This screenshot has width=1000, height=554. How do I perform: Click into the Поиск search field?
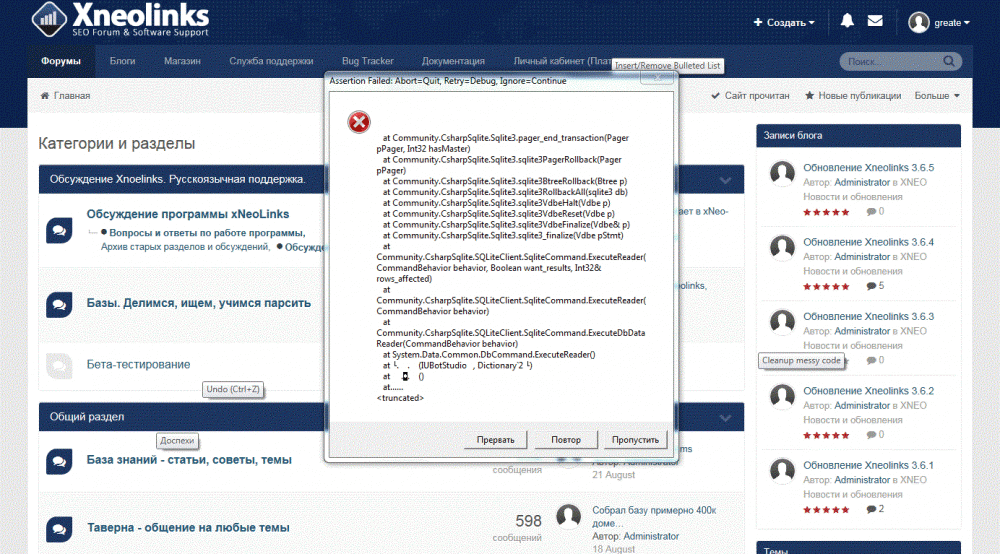890,61
